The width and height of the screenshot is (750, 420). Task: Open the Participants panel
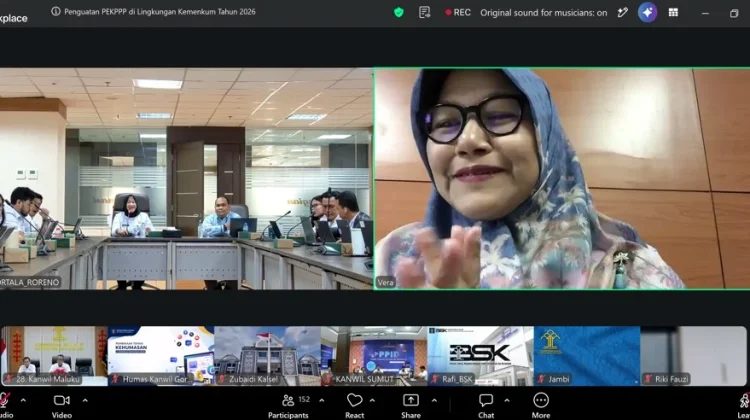point(288,406)
